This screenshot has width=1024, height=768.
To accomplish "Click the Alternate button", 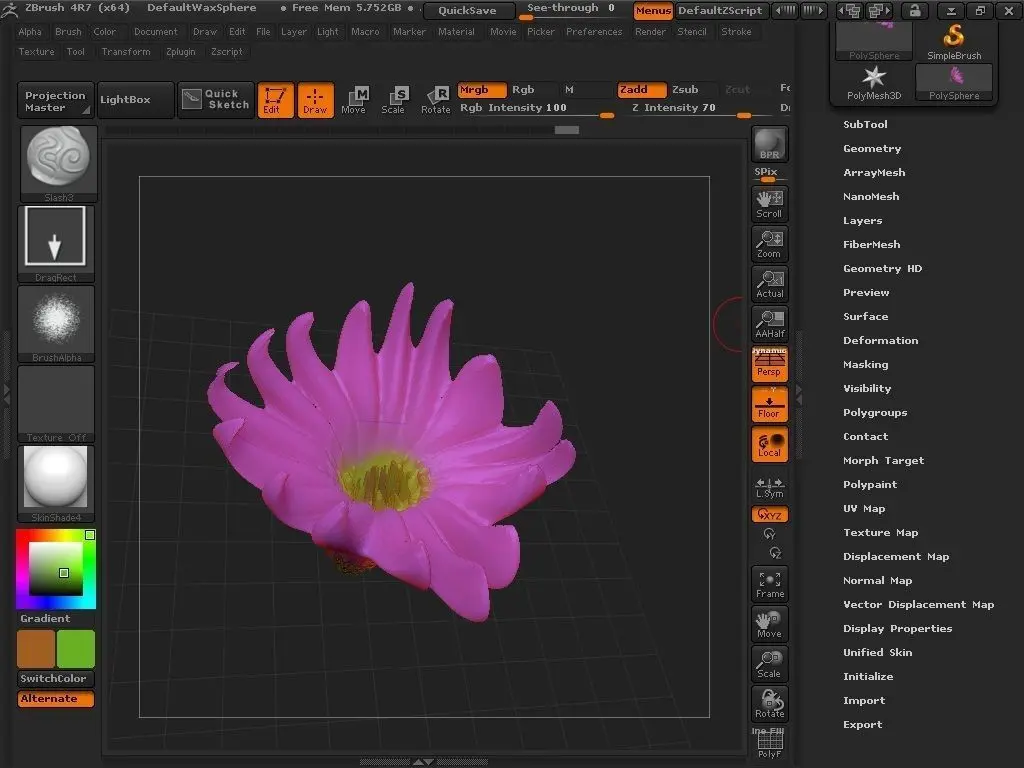I will [56, 699].
